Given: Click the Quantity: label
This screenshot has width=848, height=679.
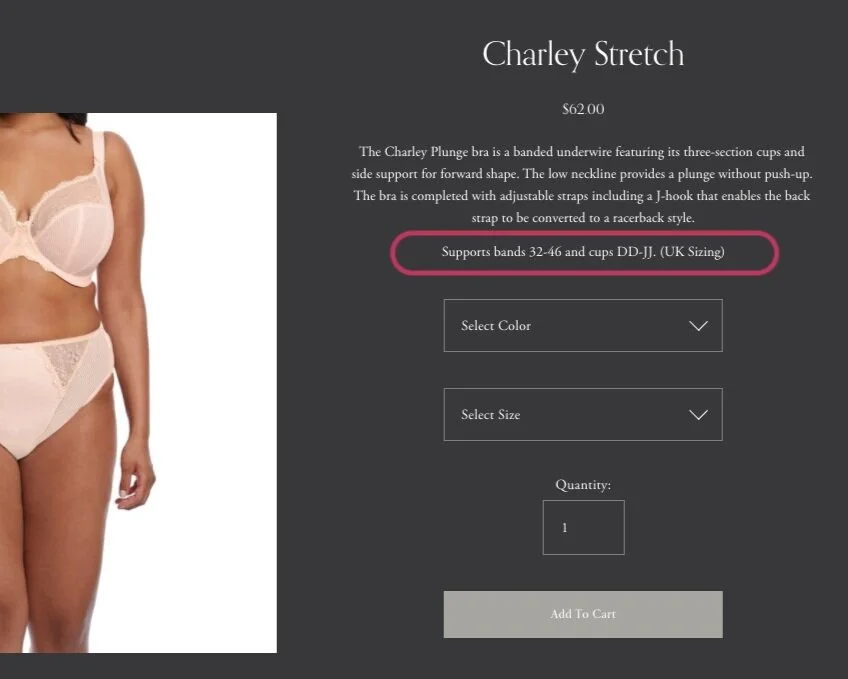Looking at the screenshot, I should [x=583, y=485].
